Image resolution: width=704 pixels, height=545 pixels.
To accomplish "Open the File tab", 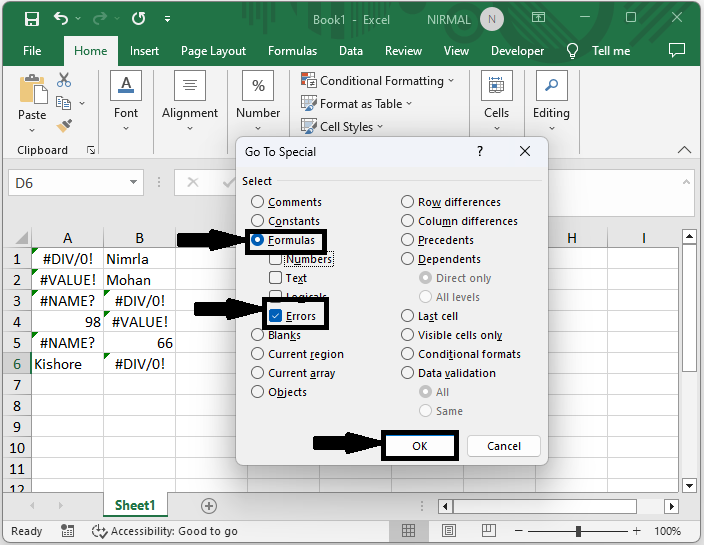I will [32, 51].
